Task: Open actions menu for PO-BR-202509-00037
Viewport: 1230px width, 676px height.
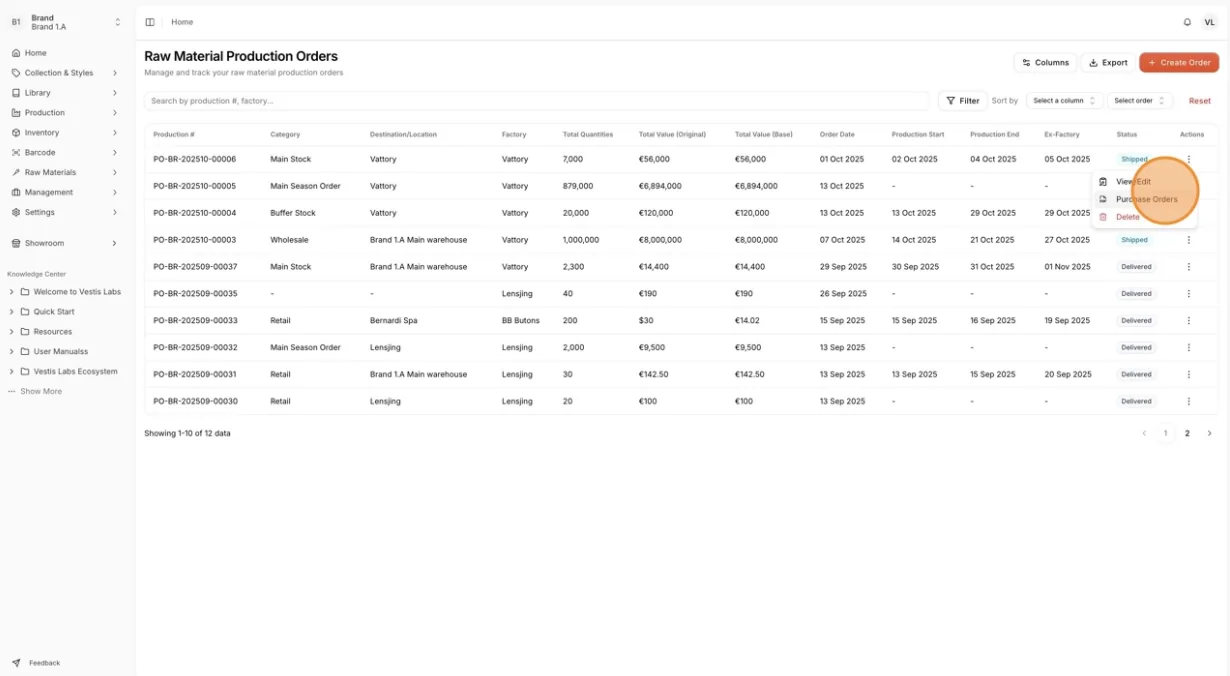Action: click(1188, 267)
